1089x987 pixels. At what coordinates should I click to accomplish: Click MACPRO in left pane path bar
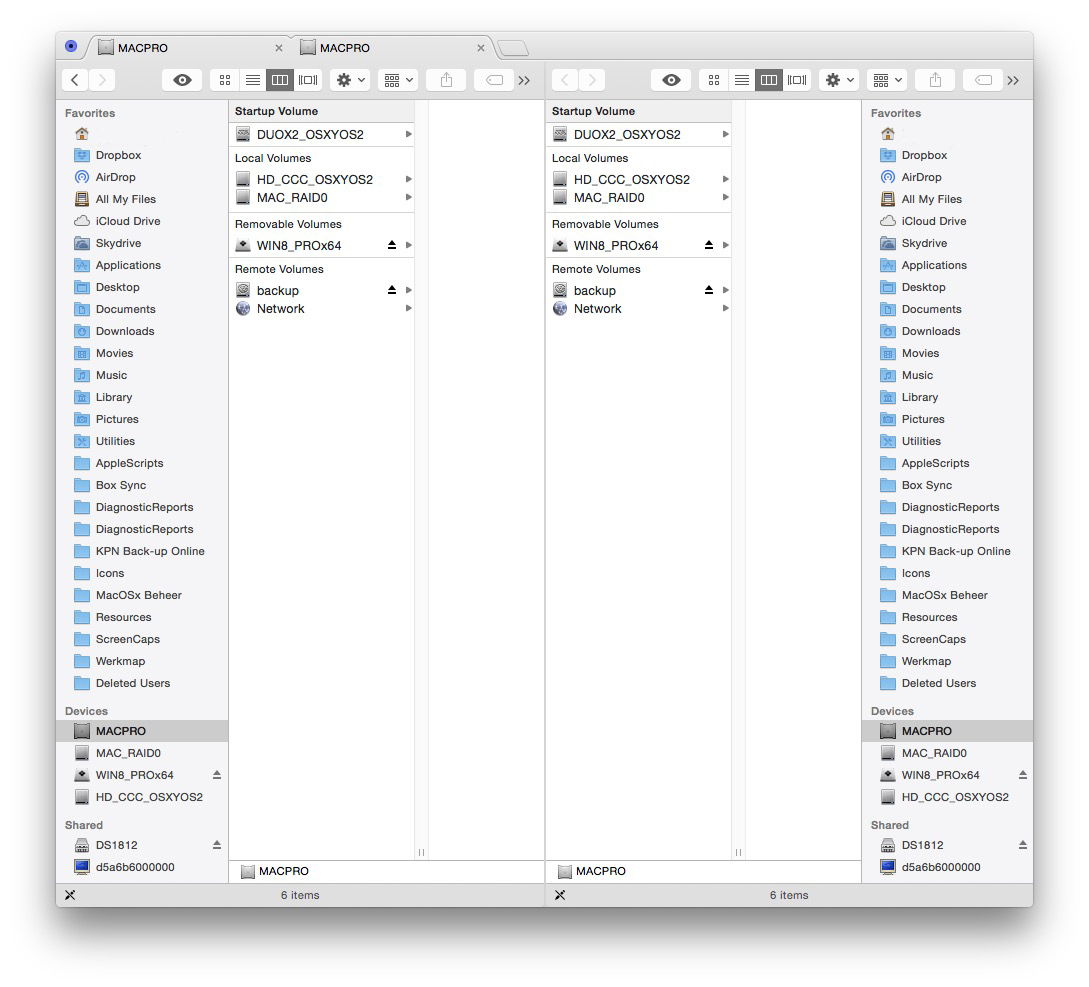[275, 871]
